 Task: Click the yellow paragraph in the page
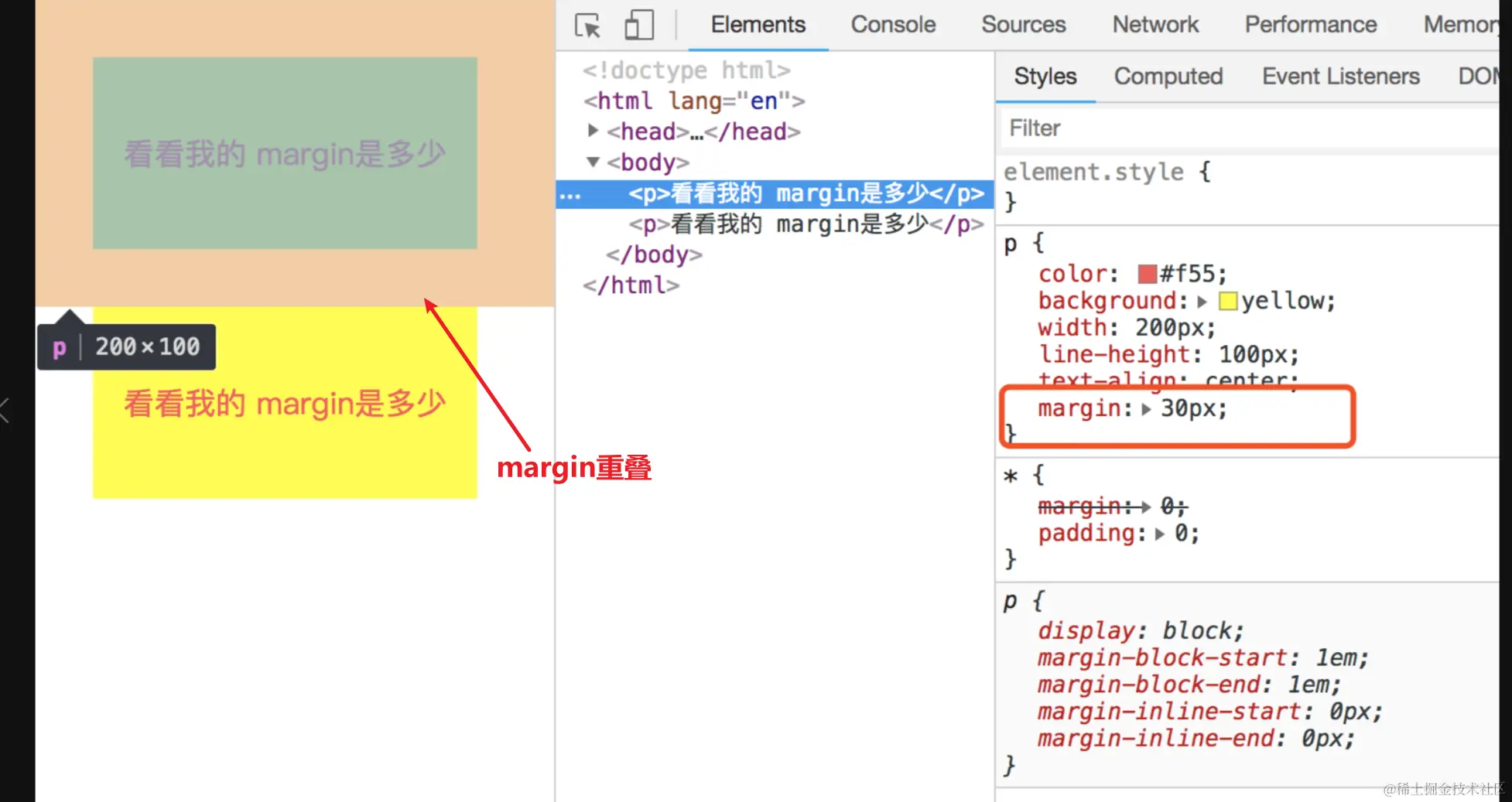pyautogui.click(x=285, y=402)
